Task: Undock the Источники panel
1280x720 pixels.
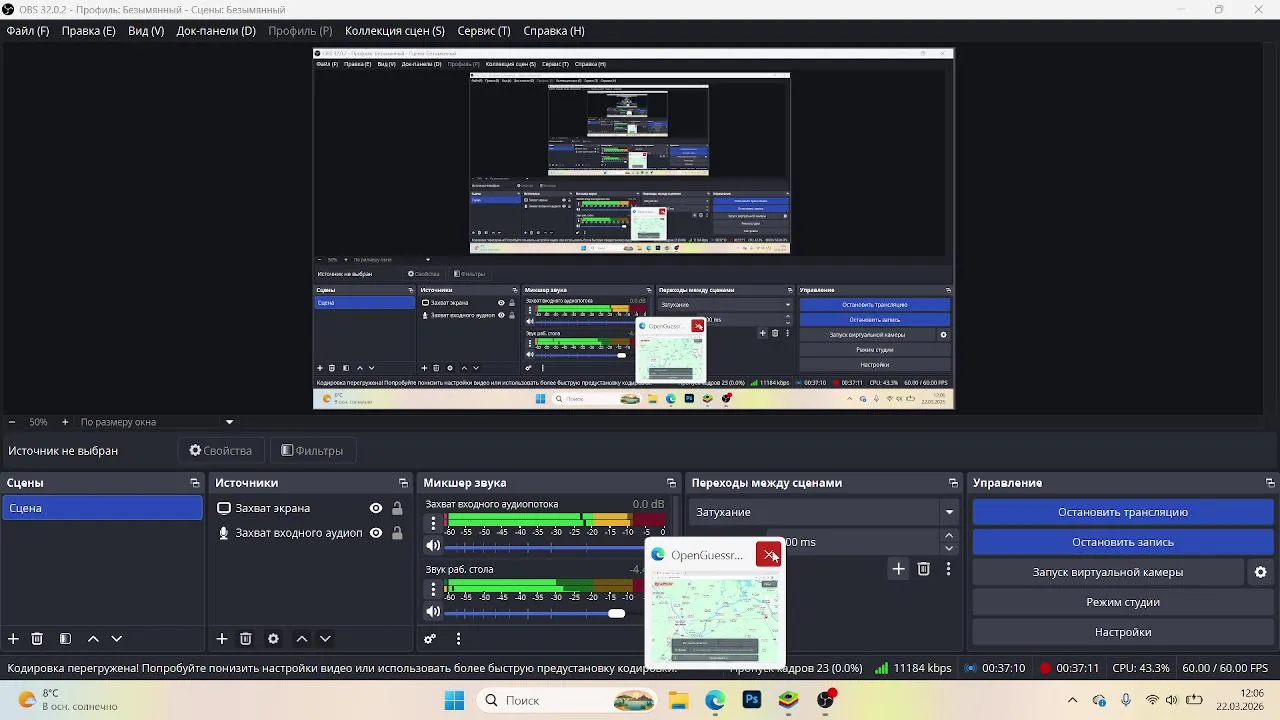Action: coord(403,483)
